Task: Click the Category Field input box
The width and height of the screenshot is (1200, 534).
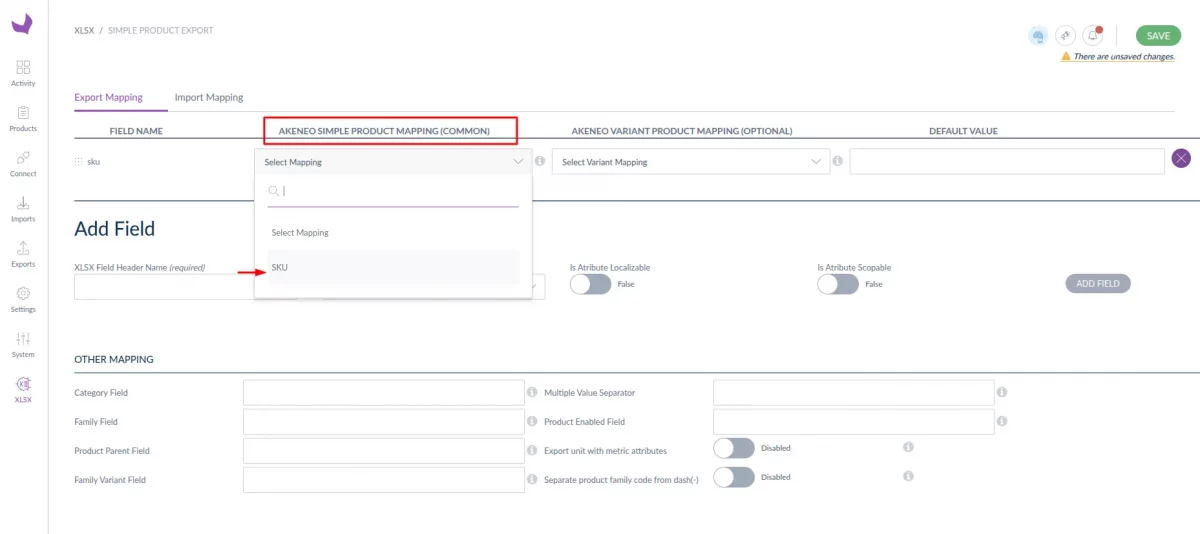Action: point(383,393)
